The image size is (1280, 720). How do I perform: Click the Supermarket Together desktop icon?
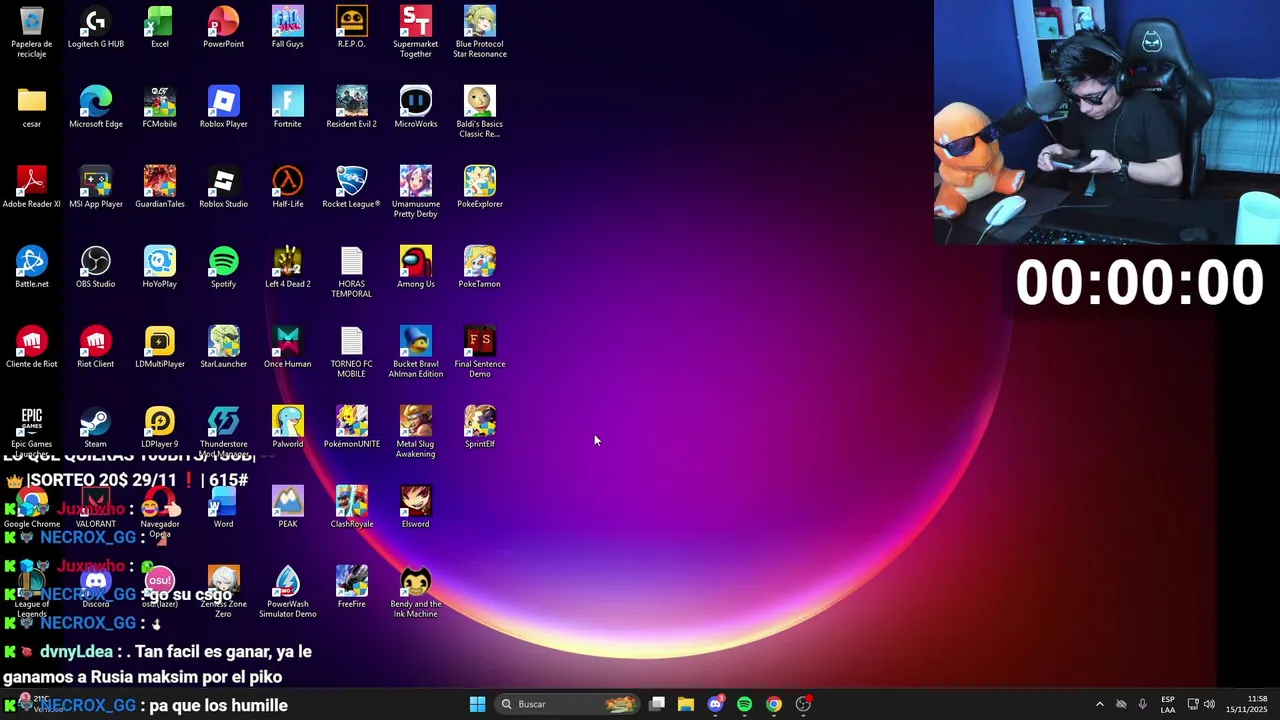point(416,32)
